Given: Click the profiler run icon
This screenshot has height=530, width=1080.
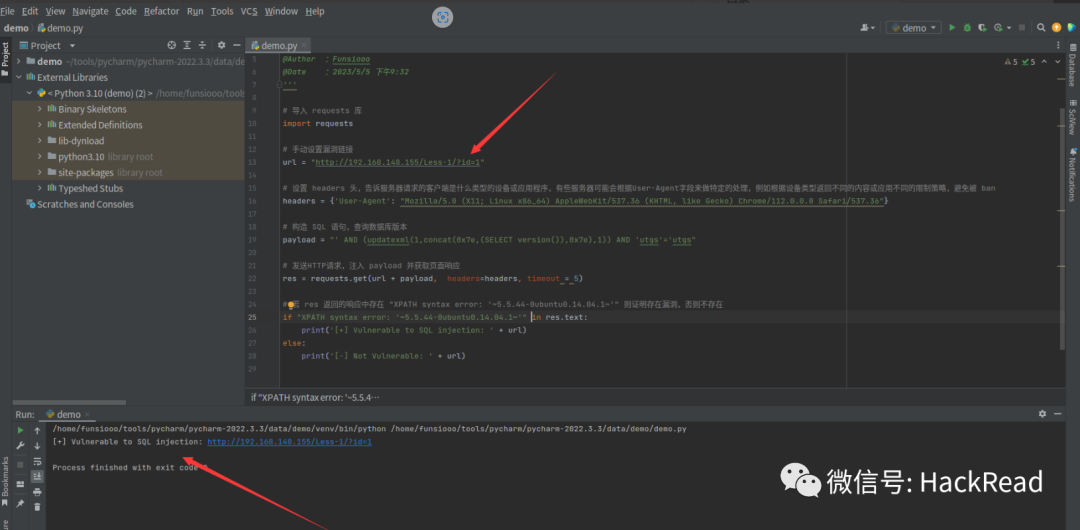Looking at the screenshot, I should pos(997,28).
